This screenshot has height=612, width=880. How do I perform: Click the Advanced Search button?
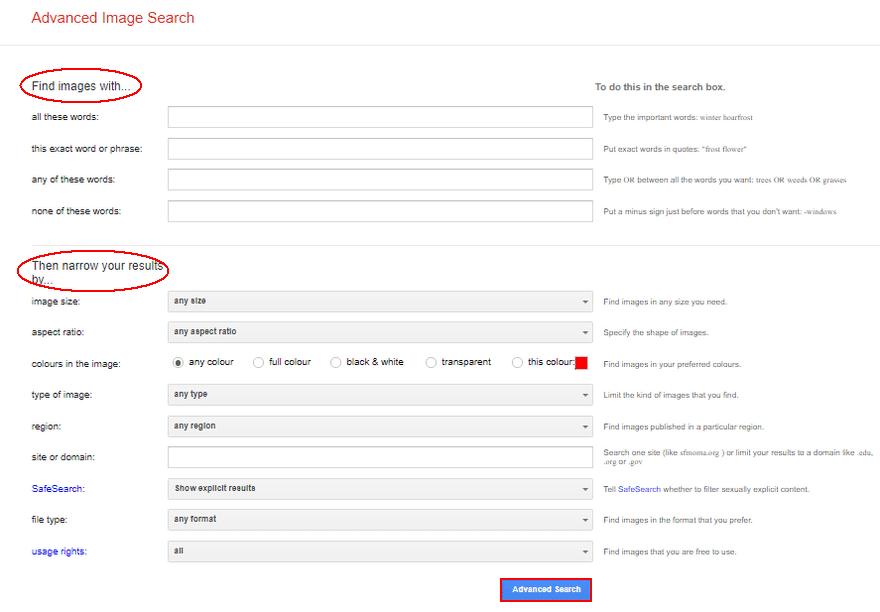point(545,589)
